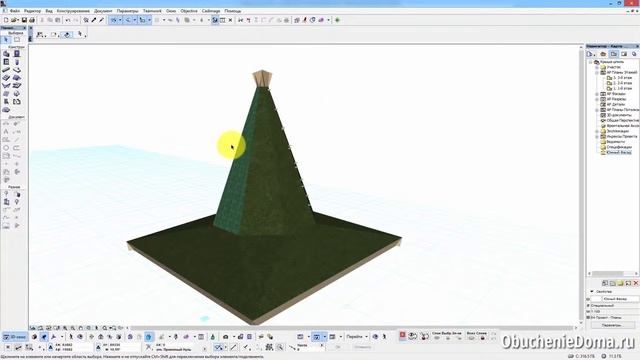640x360 pixels.
Task: Select the Arrow tool in the toolbox
Action: pyautogui.click(x=6, y=40)
